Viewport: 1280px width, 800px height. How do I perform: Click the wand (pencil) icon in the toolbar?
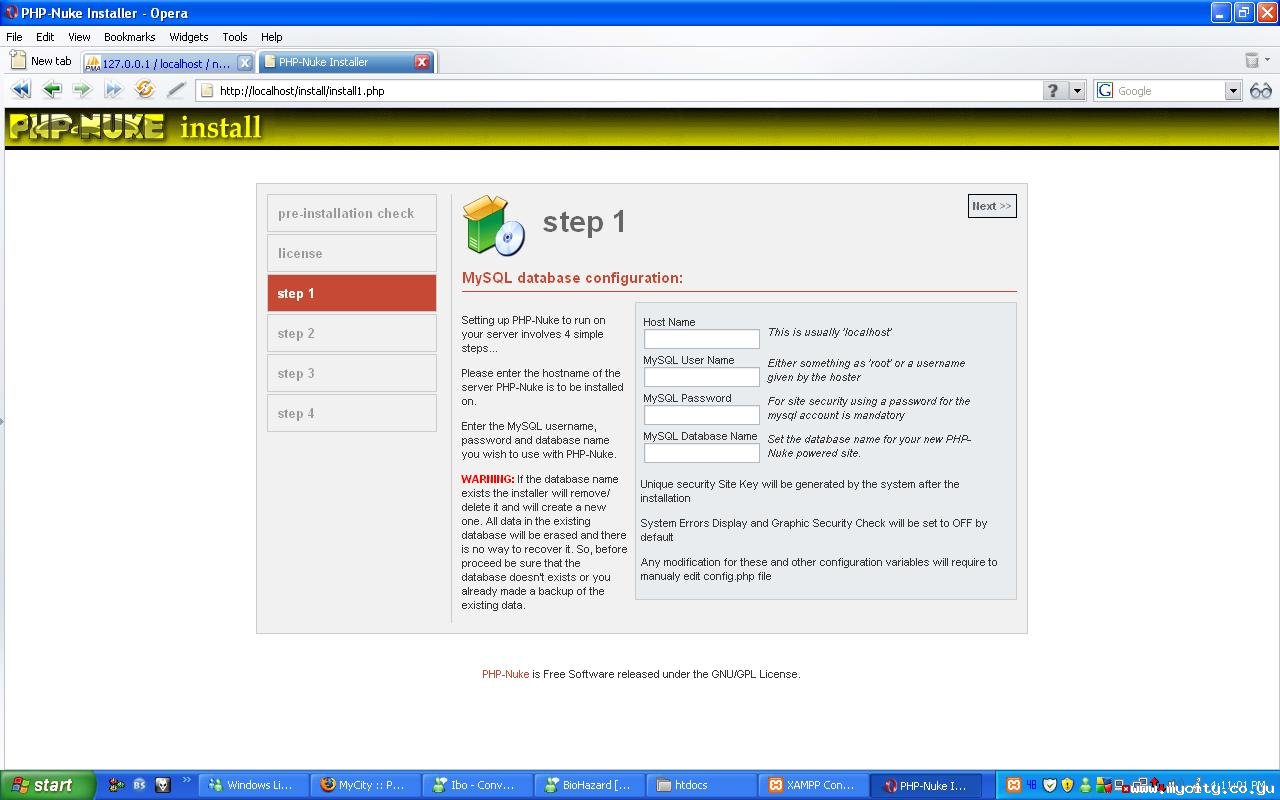(x=176, y=90)
